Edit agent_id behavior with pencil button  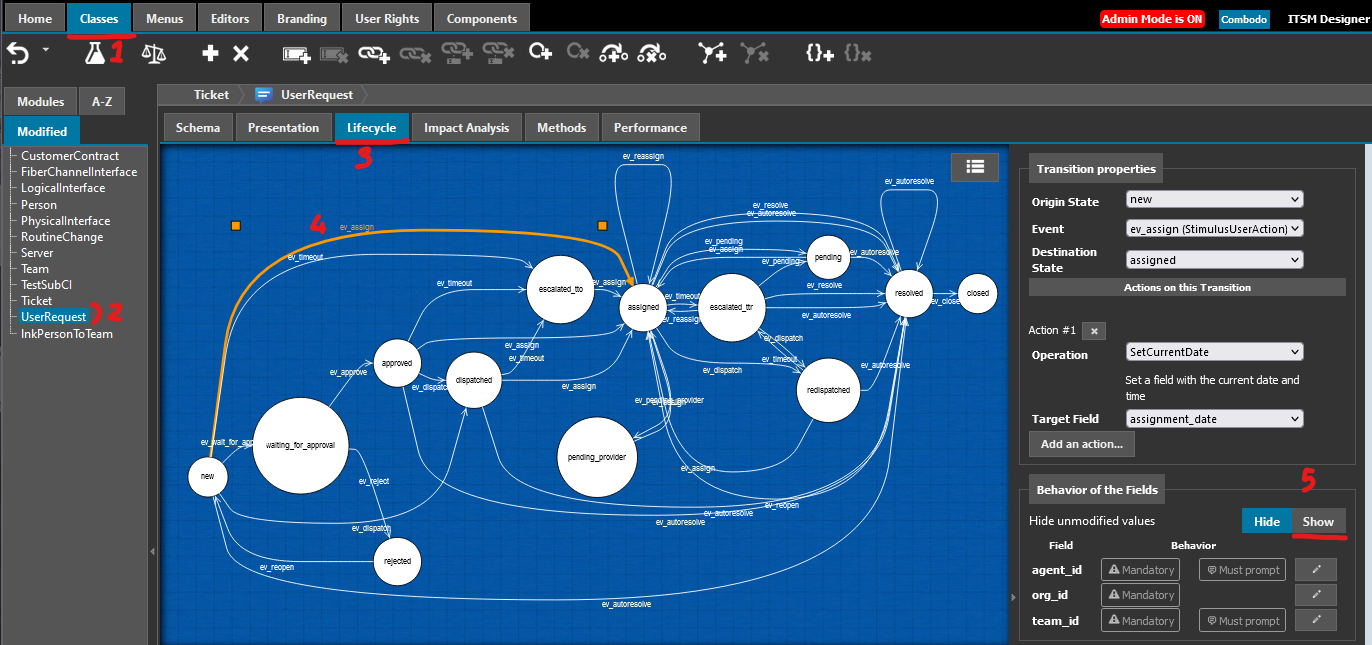(x=1316, y=569)
